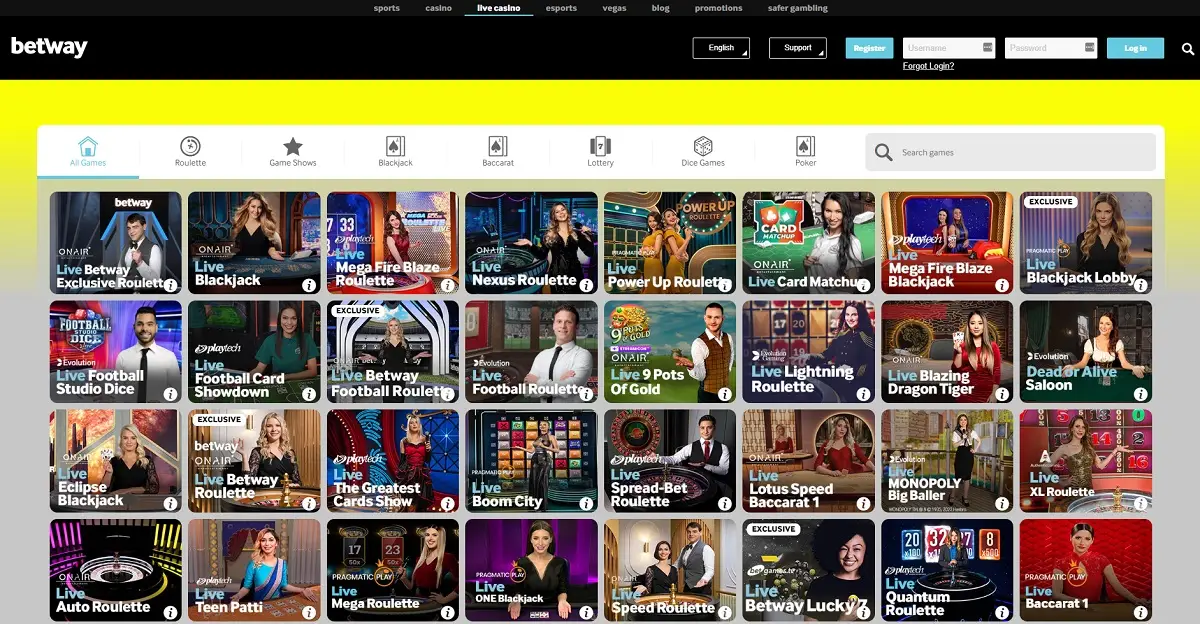Launch the Live XL Roulette game
The image size is (1200, 624).
coord(1086,460)
